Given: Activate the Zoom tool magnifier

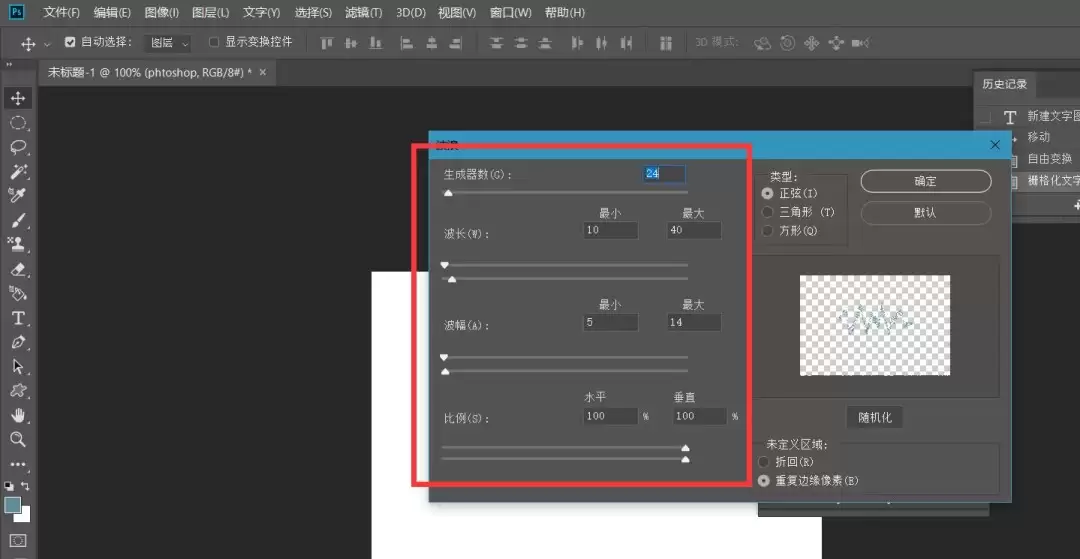Looking at the screenshot, I should [18, 439].
